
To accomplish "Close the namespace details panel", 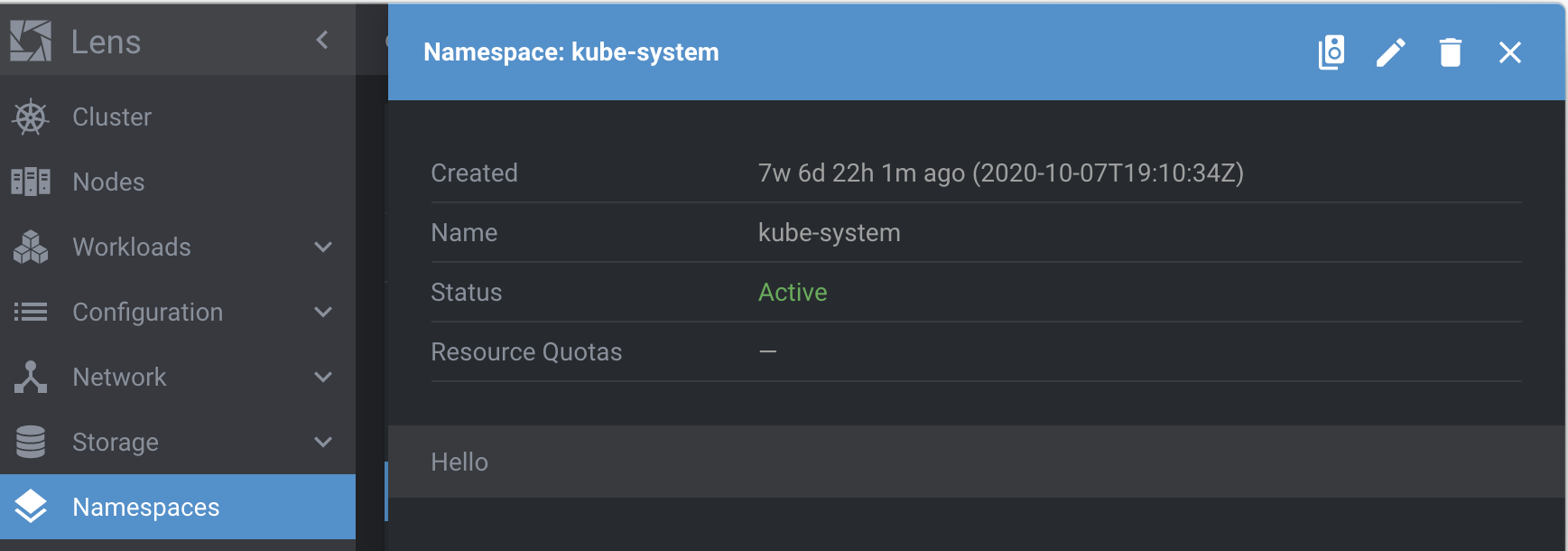I will coord(1510,52).
